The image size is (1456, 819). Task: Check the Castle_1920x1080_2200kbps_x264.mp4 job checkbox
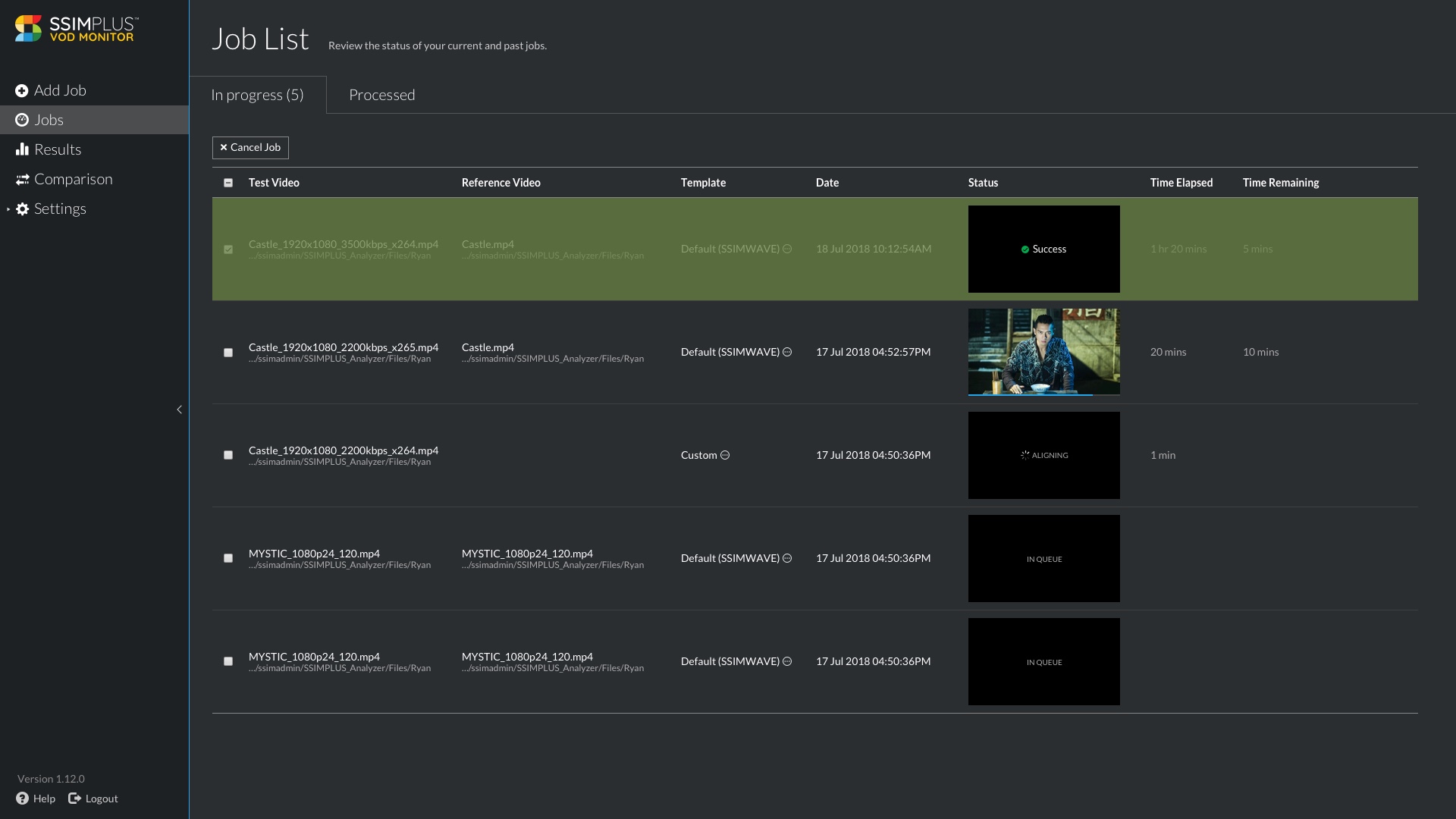228,455
